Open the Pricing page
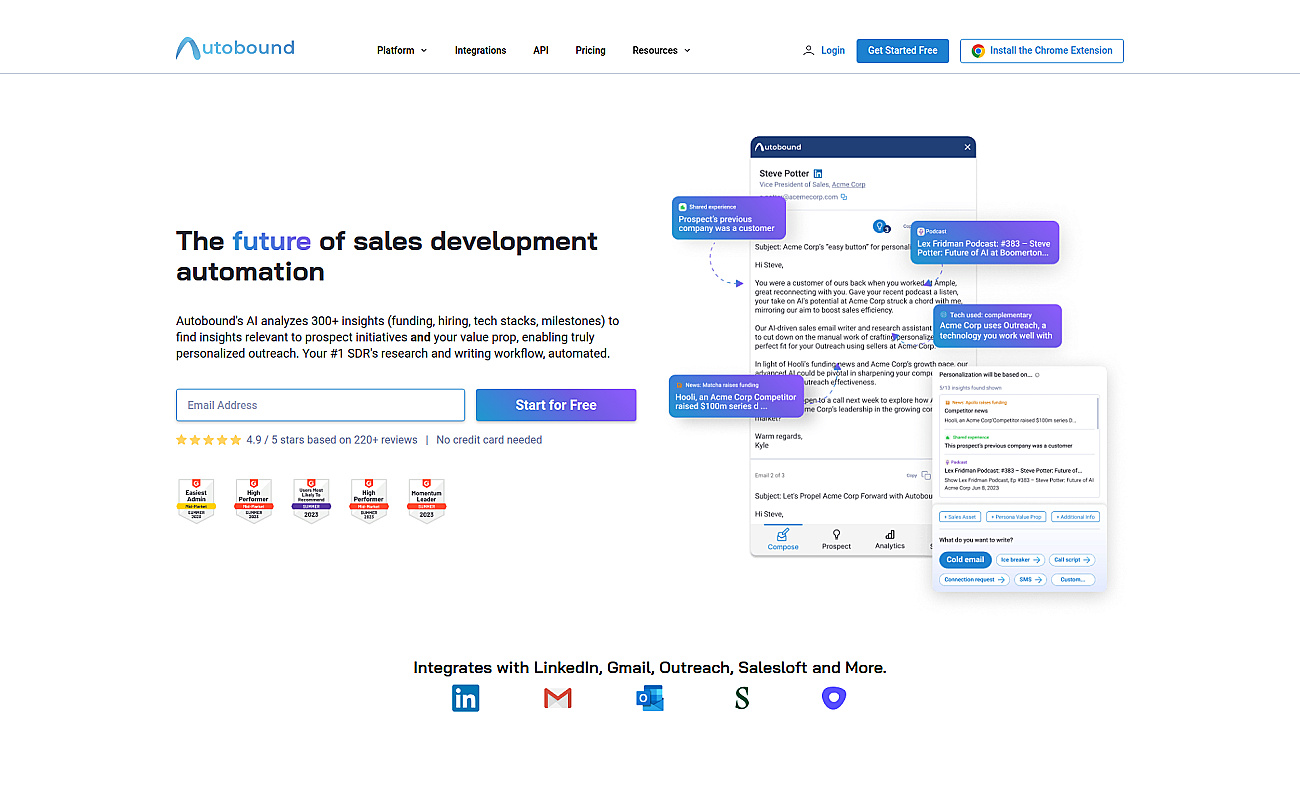 coord(590,50)
